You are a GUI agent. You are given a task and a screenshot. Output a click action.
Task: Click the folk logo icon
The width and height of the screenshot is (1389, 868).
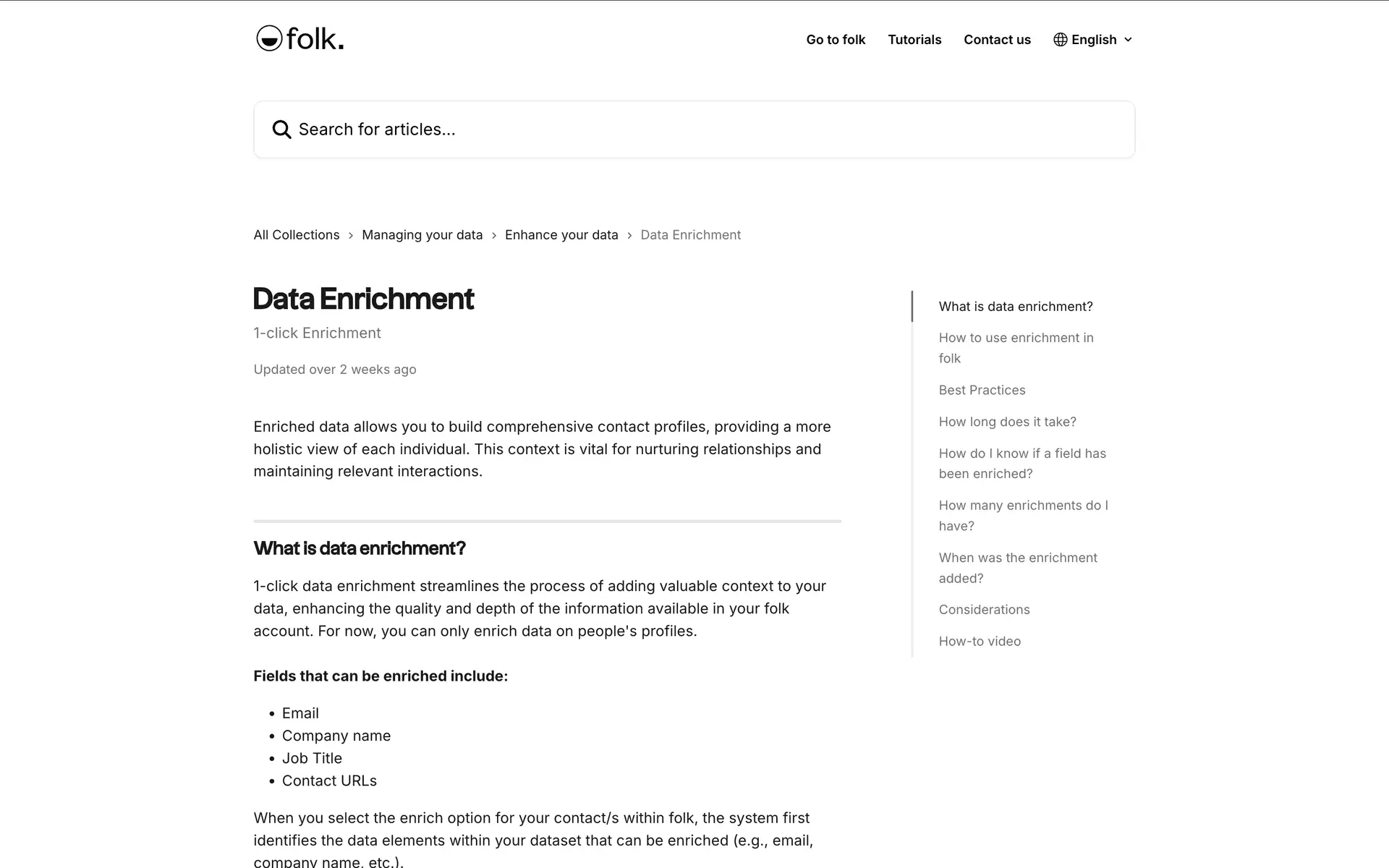[269, 38]
